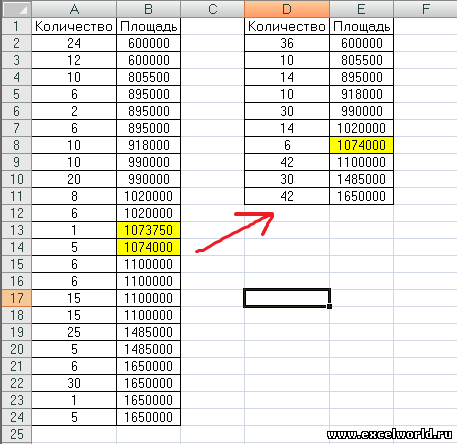Click column E header
Viewport: 457px width, 444px height.
coord(361,9)
